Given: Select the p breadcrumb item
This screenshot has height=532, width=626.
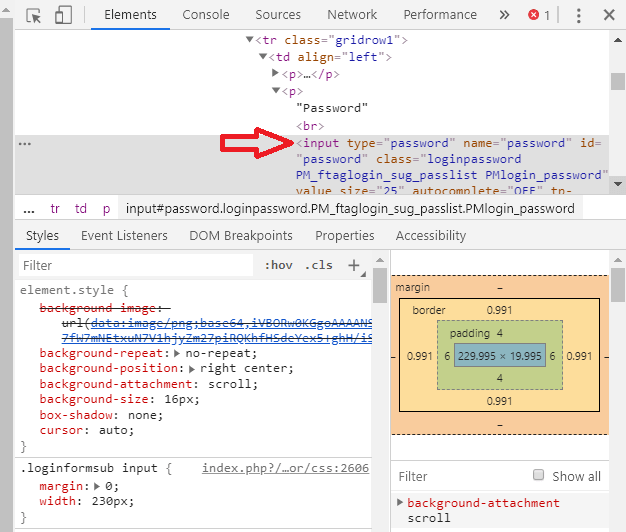Looking at the screenshot, I should pos(106,209).
